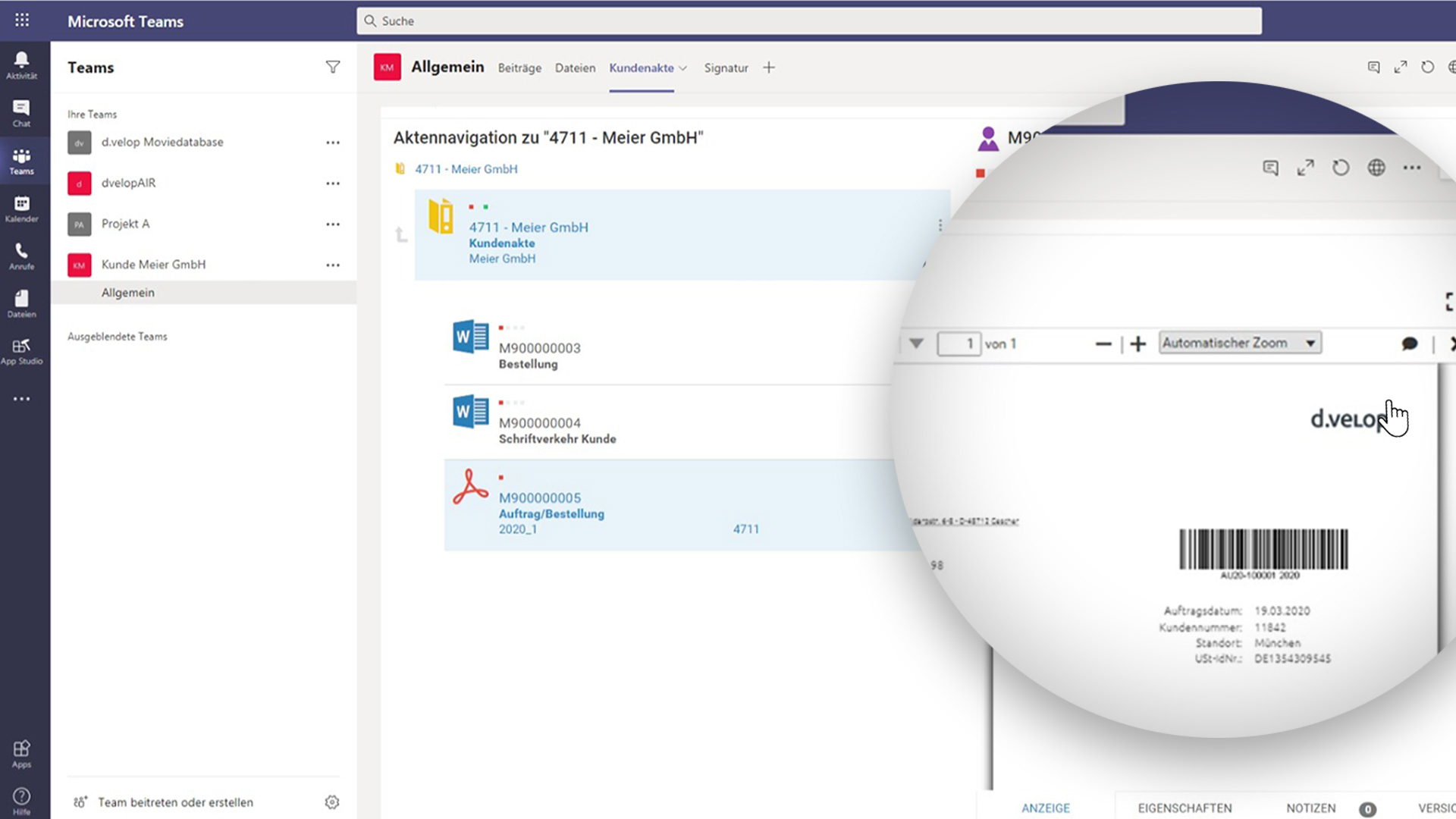Click the person icon next to the document title

pos(988,139)
